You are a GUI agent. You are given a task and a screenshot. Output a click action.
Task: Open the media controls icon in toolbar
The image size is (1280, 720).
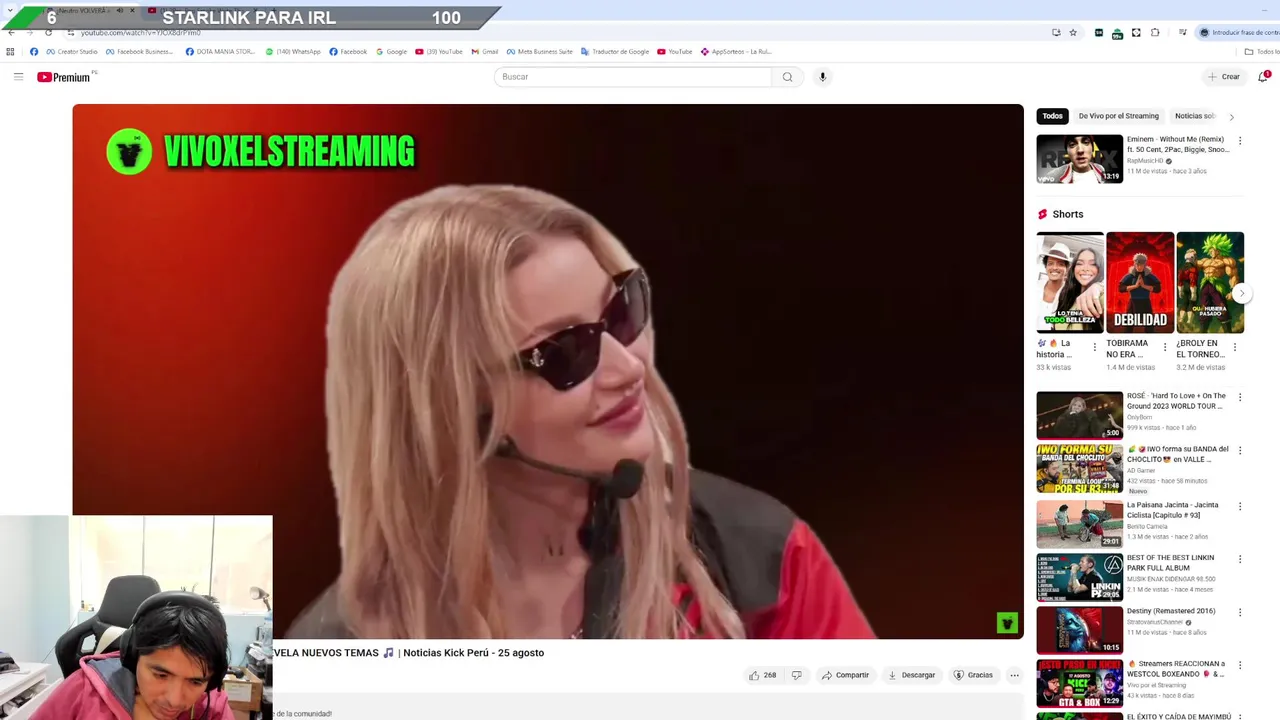(x=1182, y=33)
